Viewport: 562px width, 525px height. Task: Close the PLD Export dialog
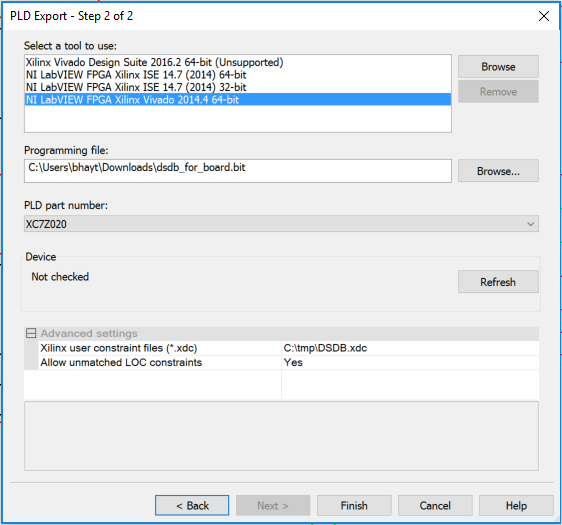coord(544,16)
